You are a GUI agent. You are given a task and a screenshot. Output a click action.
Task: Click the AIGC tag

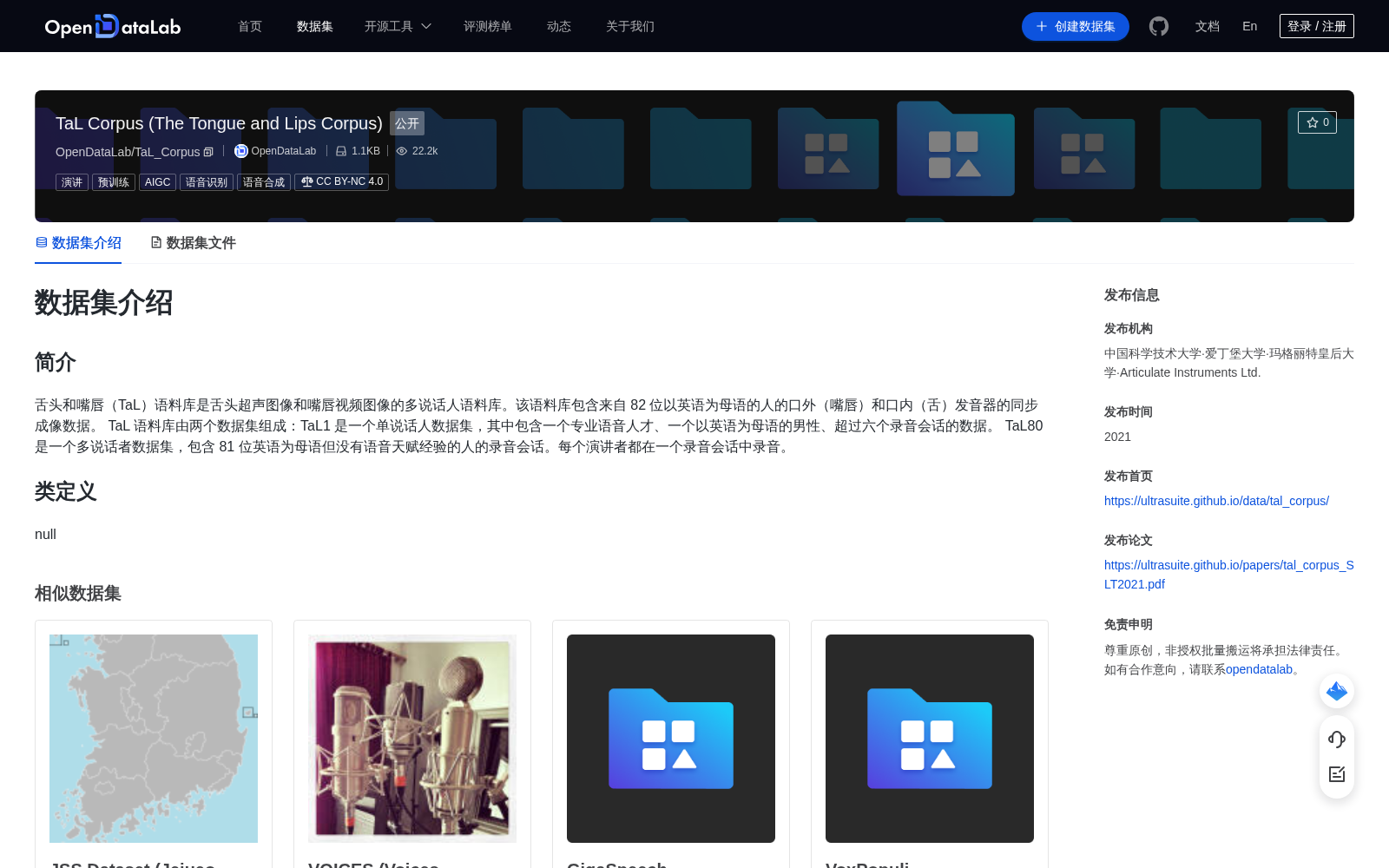158,182
